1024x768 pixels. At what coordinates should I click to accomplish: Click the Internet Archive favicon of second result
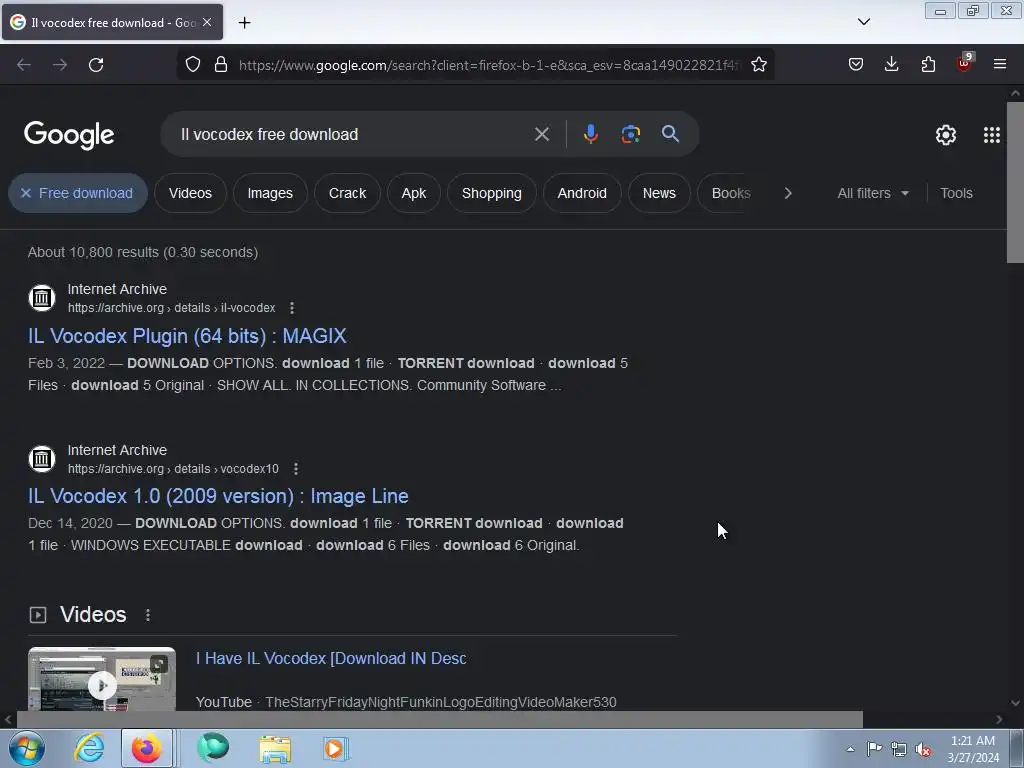(x=42, y=458)
